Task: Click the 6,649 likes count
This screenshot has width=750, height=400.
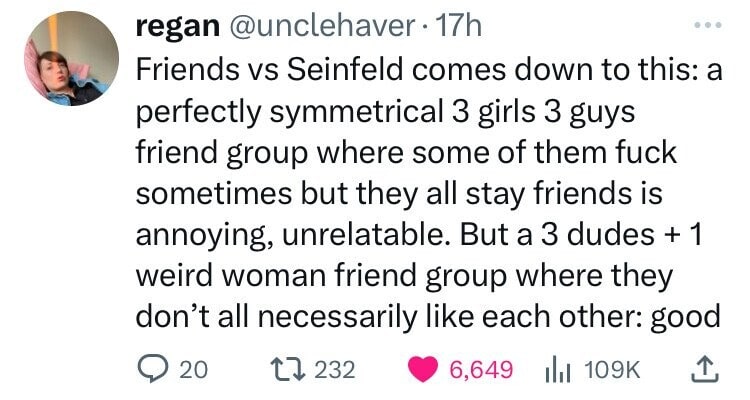Action: pyautogui.click(x=481, y=370)
